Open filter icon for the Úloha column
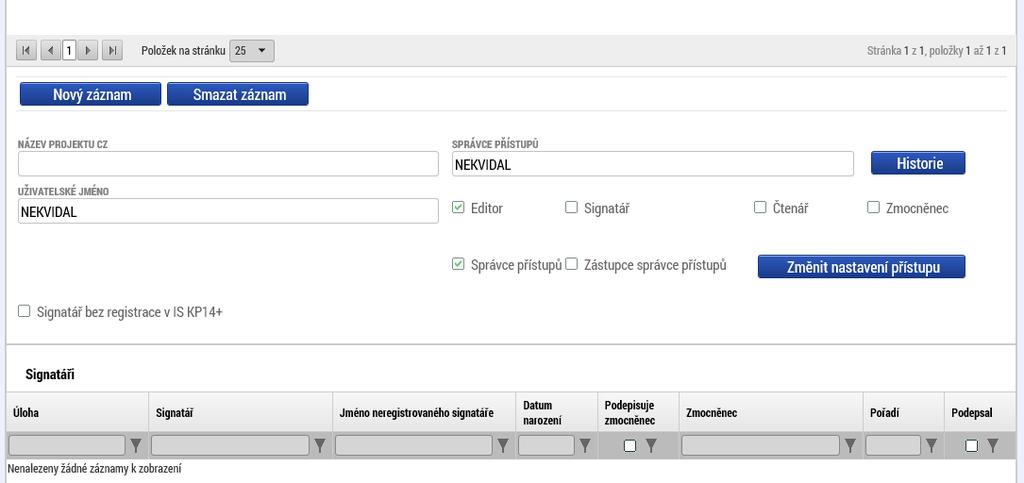This screenshot has width=1024, height=483. (x=136, y=446)
